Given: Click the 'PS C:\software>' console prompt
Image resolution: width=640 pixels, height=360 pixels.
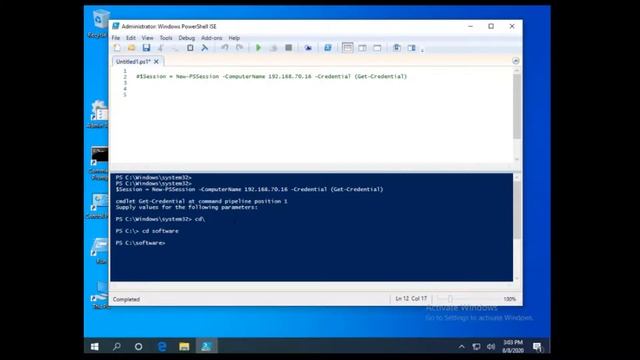Looking at the screenshot, I should pyautogui.click(x=140, y=243).
